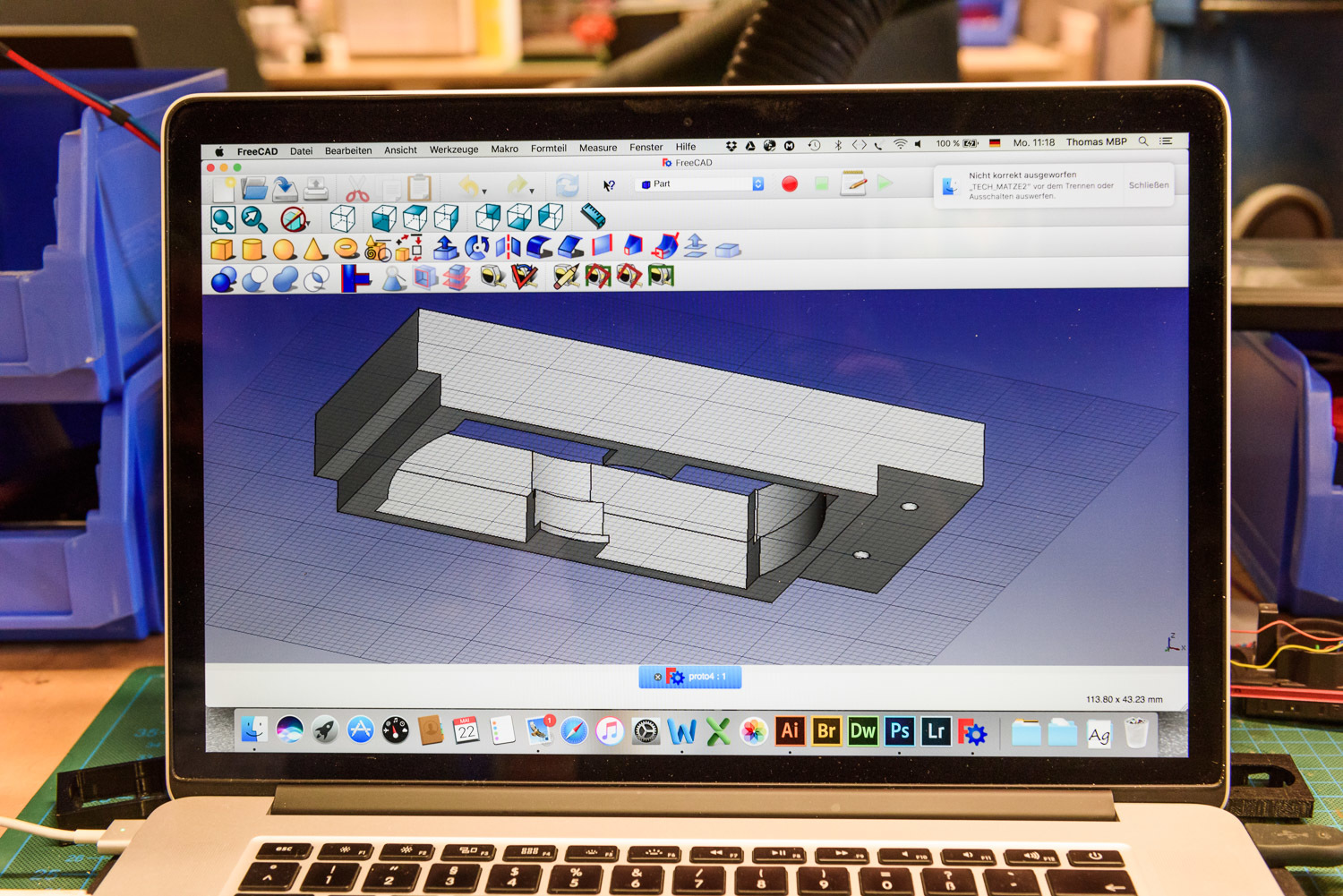Open the Ansicht menu

[x=400, y=149]
